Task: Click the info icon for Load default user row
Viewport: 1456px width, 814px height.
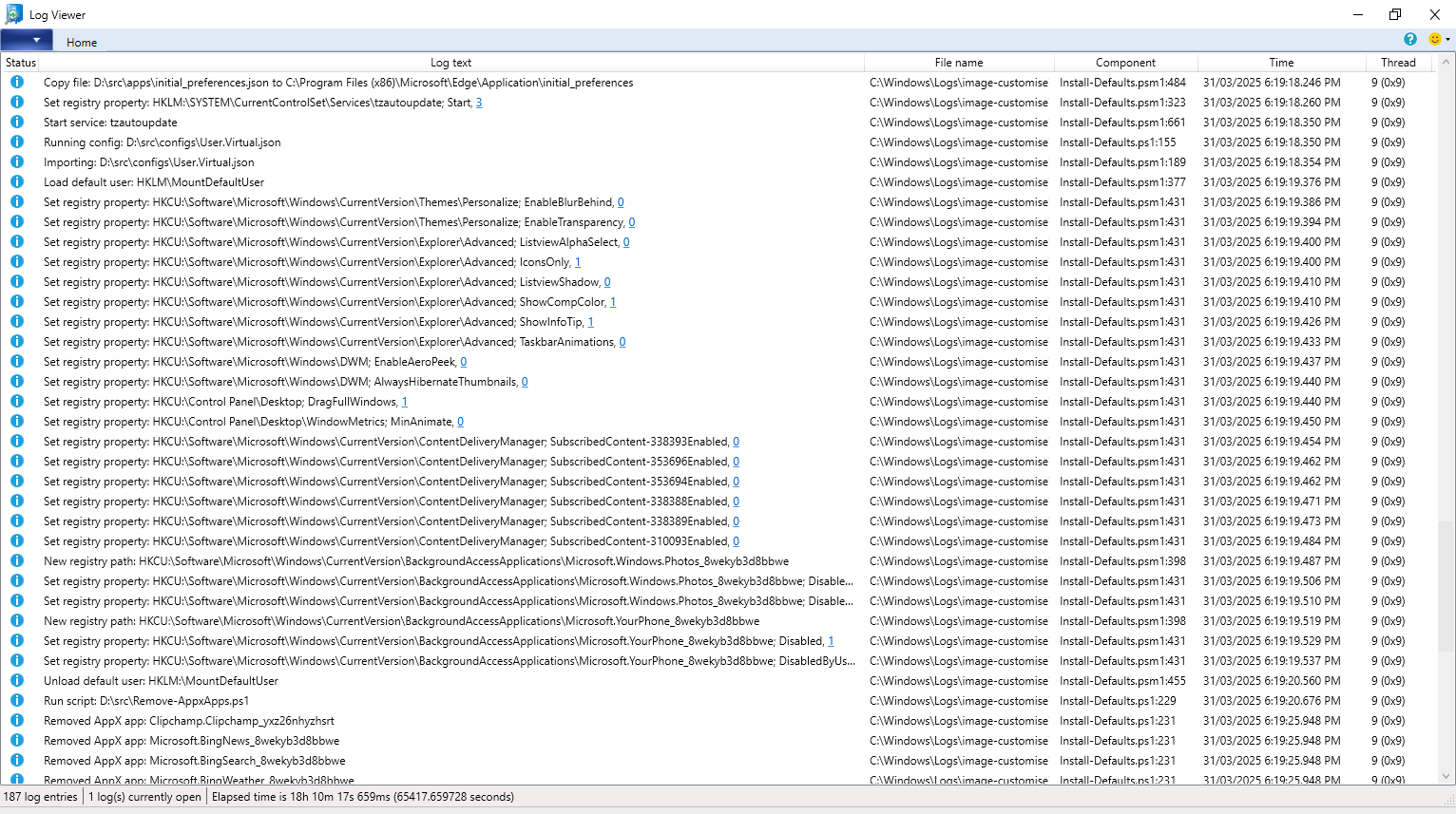Action: [x=17, y=182]
